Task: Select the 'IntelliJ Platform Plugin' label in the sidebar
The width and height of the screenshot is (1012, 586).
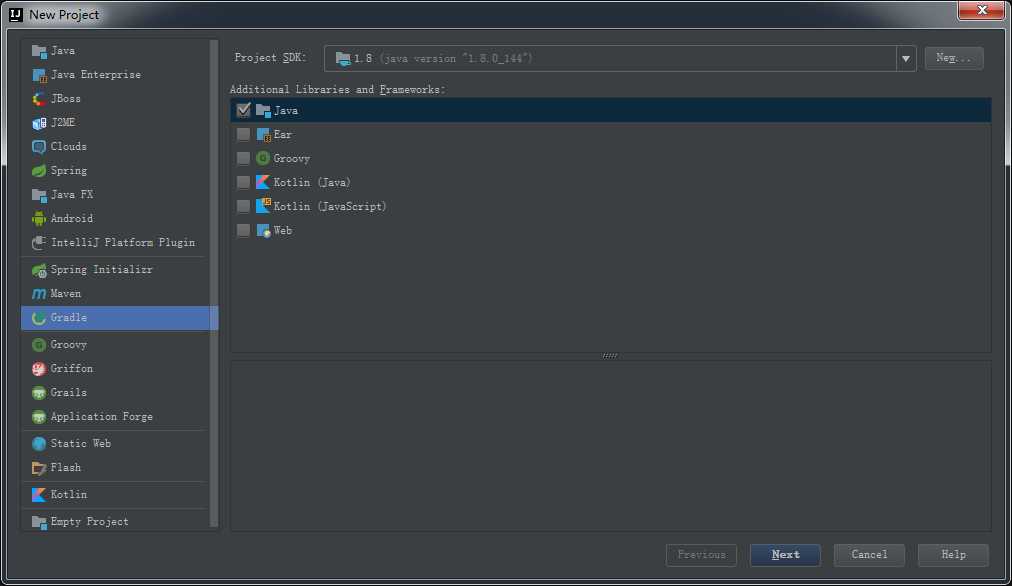Action: click(x=123, y=243)
